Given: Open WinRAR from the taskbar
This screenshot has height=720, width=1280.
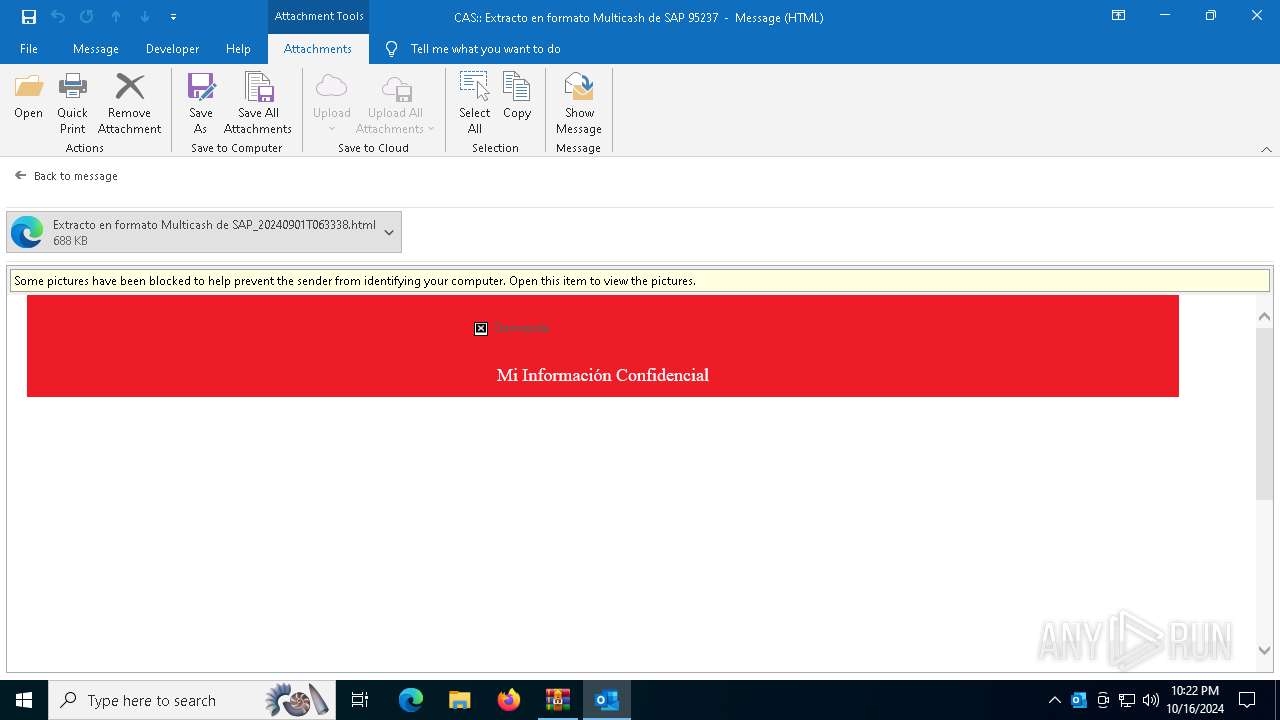Looking at the screenshot, I should (557, 700).
